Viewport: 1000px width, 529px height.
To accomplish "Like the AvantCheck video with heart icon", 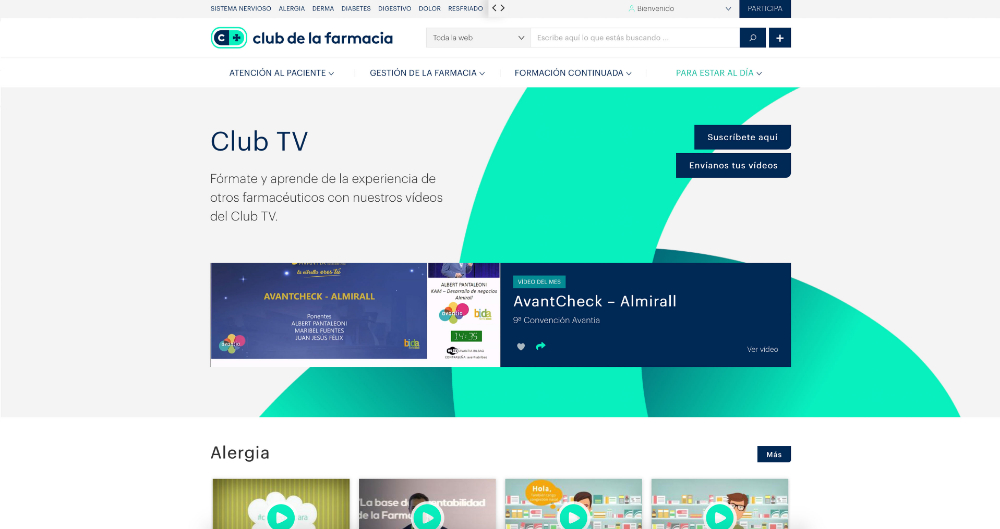I will (x=521, y=346).
